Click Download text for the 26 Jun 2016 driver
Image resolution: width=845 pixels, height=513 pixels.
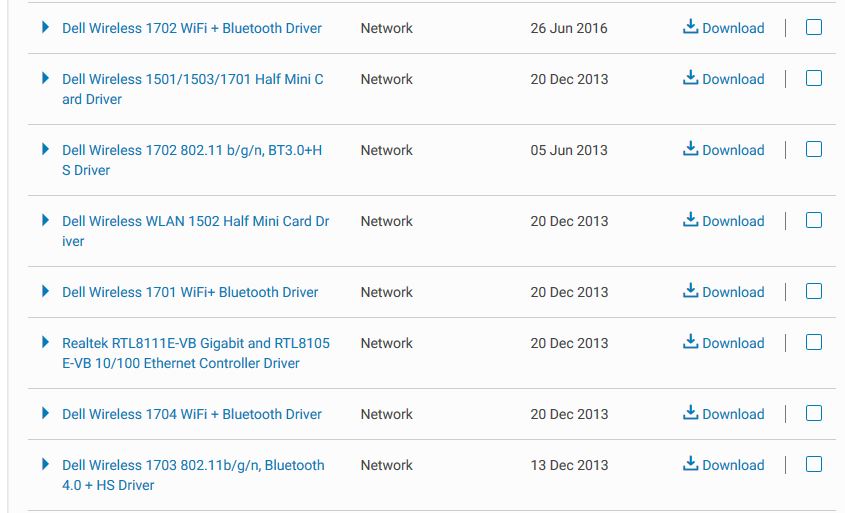pyautogui.click(x=733, y=28)
